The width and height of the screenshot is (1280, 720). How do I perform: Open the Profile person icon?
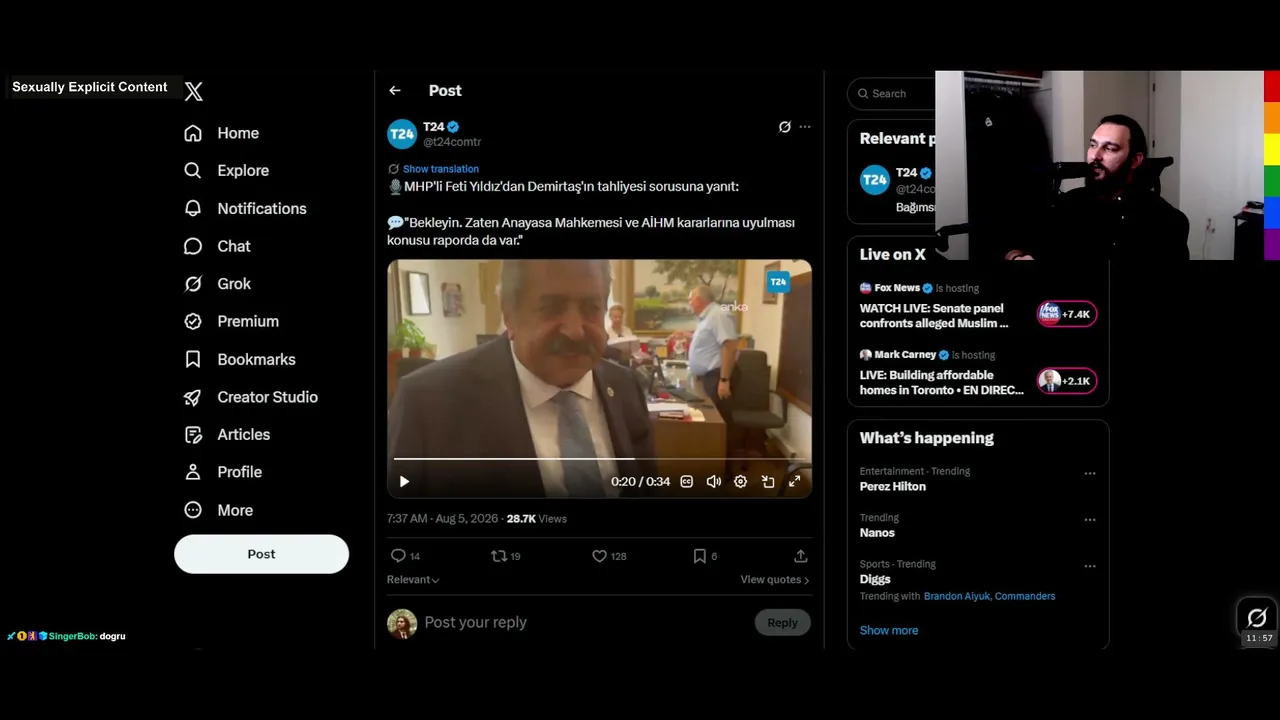[193, 472]
